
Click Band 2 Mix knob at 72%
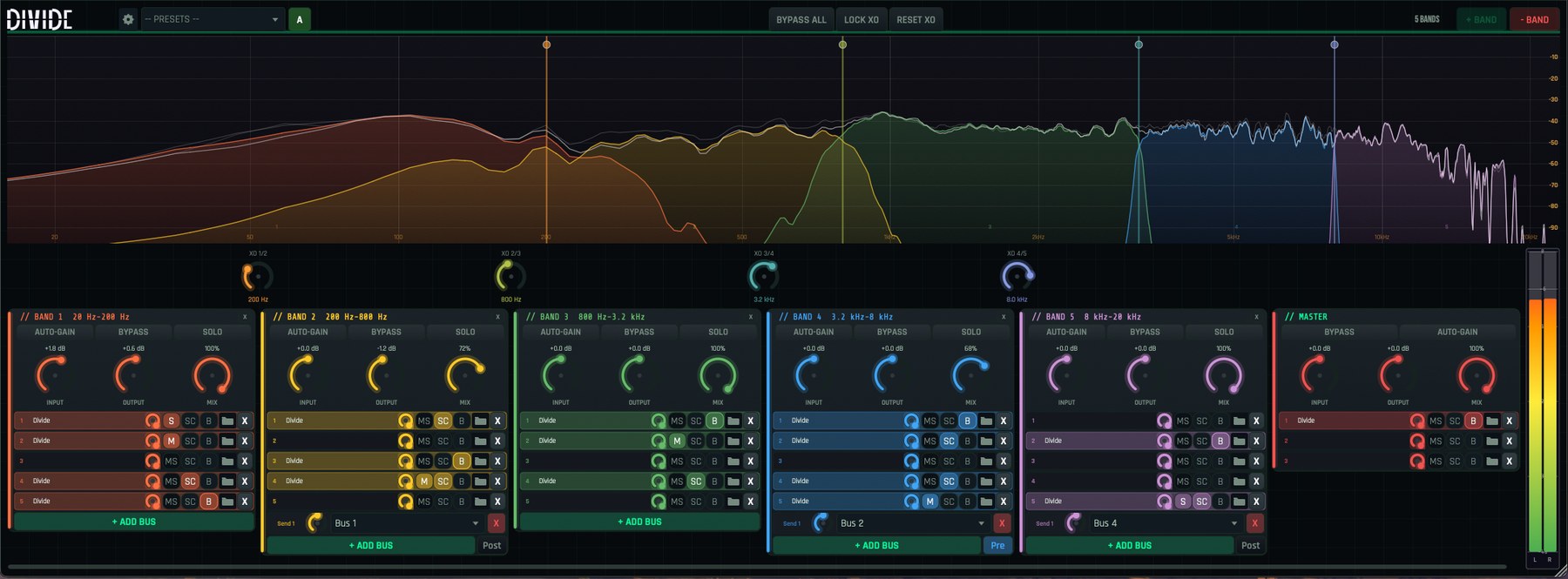[465, 375]
